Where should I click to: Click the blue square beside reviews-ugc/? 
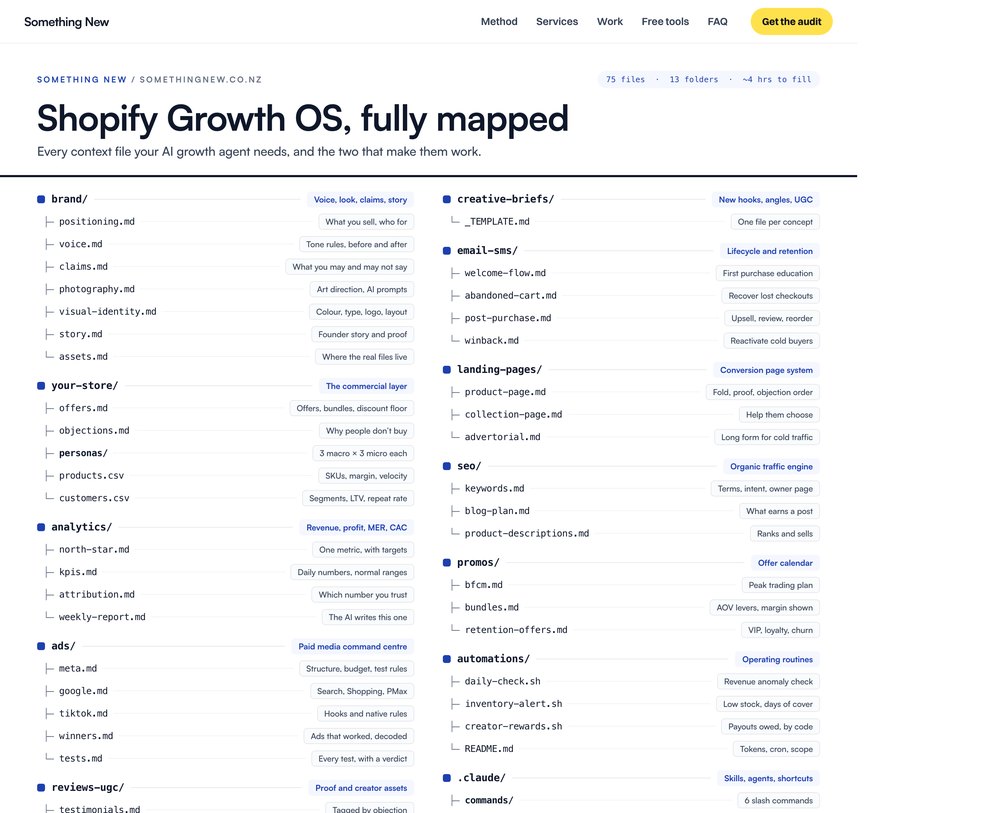(41, 787)
